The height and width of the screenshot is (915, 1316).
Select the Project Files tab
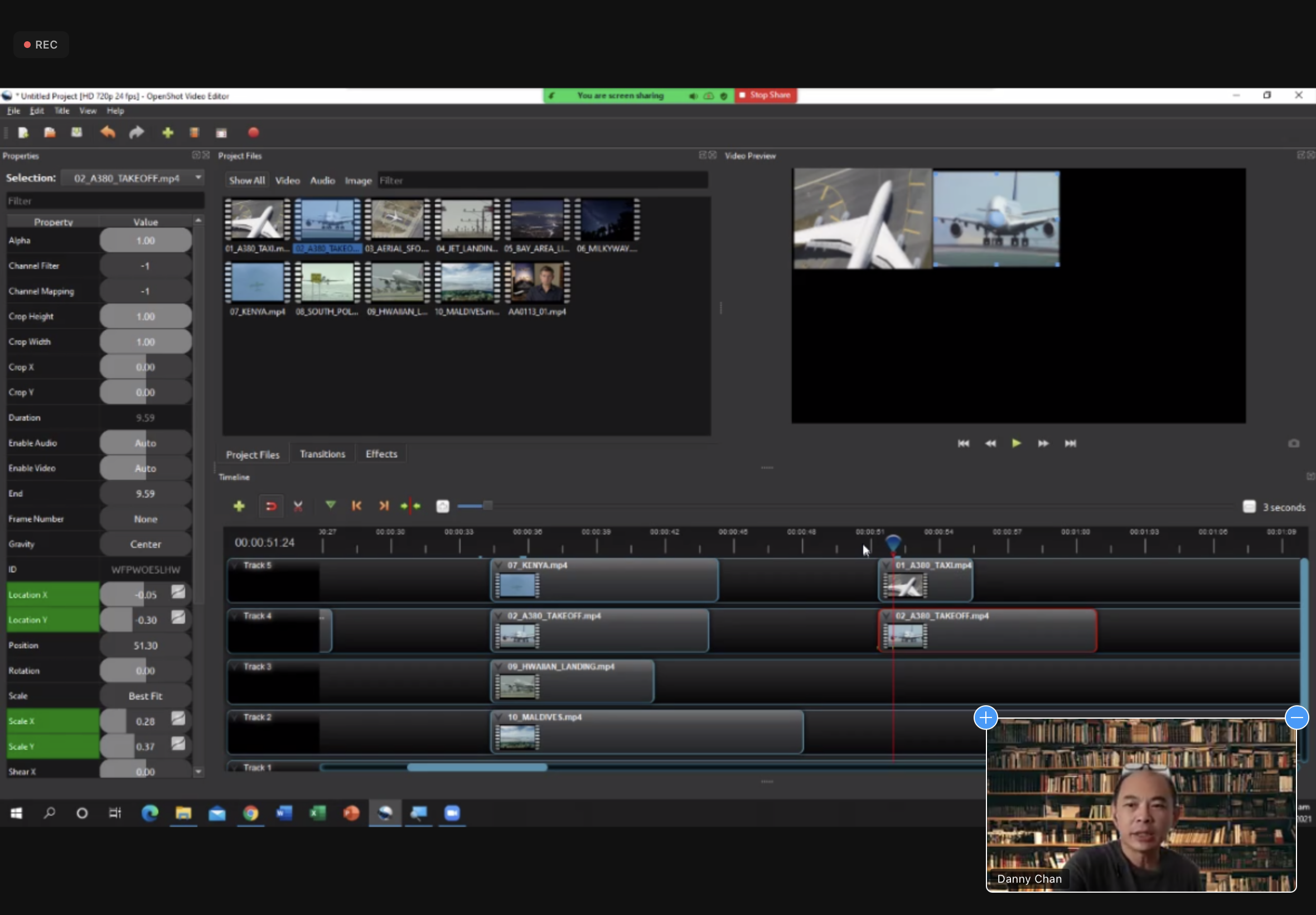point(253,455)
